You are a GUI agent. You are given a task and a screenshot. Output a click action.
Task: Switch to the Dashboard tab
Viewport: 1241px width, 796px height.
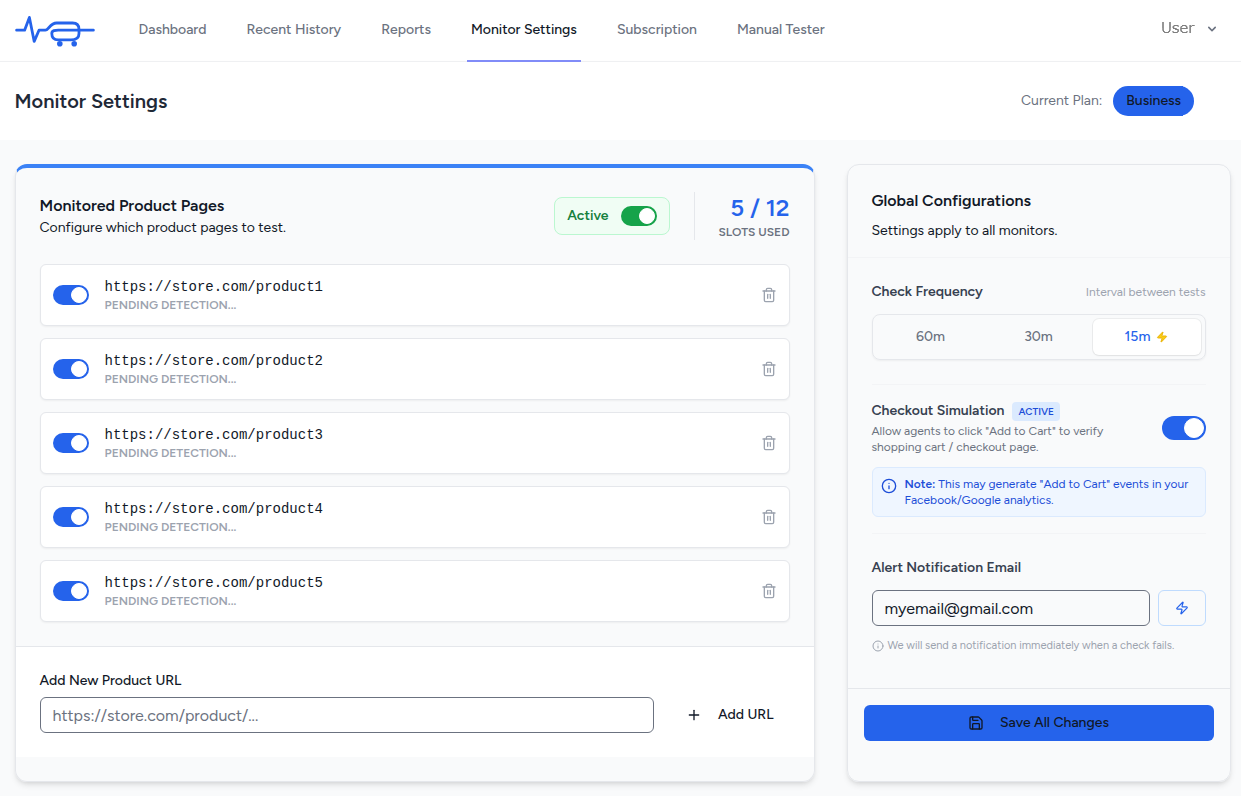point(172,29)
